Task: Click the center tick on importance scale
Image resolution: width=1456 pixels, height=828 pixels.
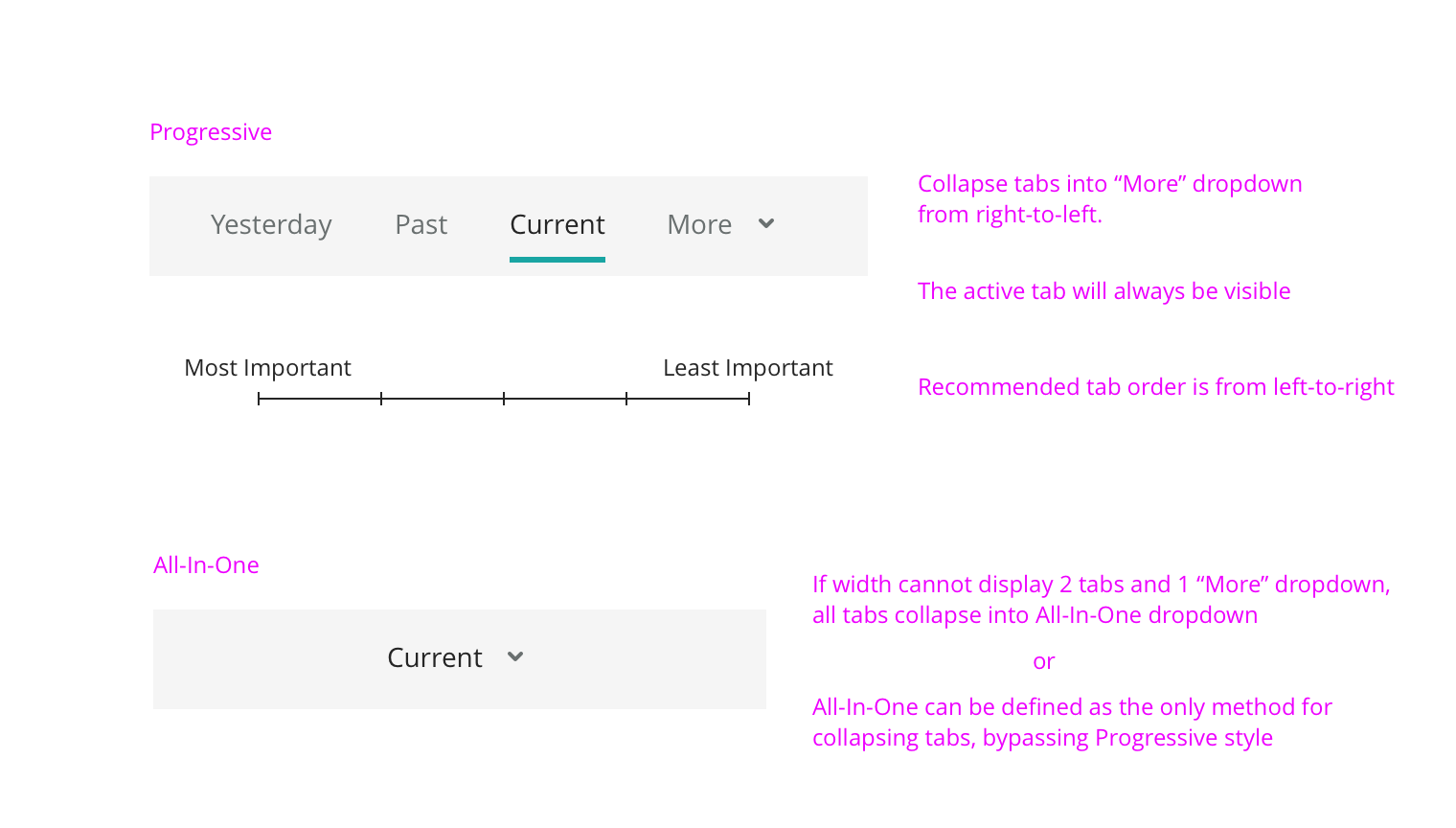Action: pyautogui.click(x=504, y=399)
